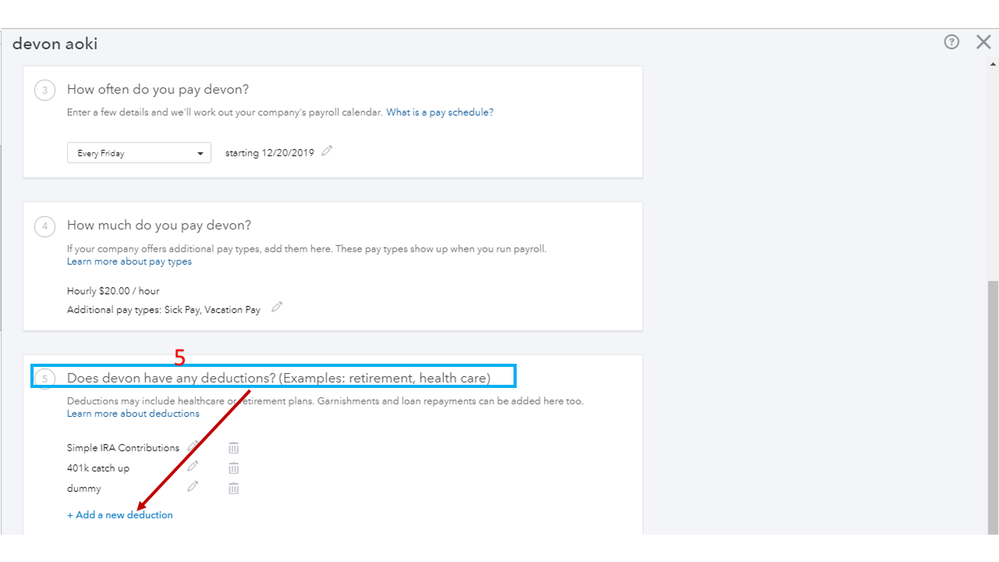
Task: Click the step 3 circle marker
Action: coord(44,90)
